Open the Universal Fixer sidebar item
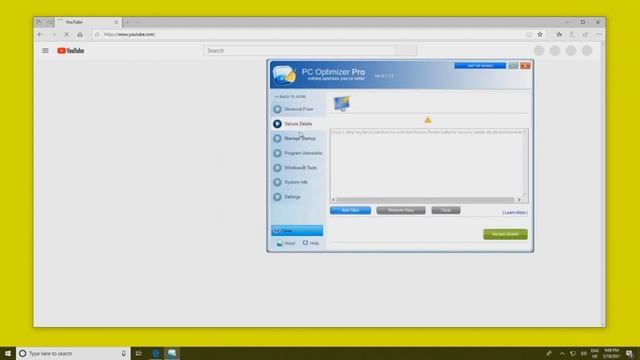 point(298,109)
